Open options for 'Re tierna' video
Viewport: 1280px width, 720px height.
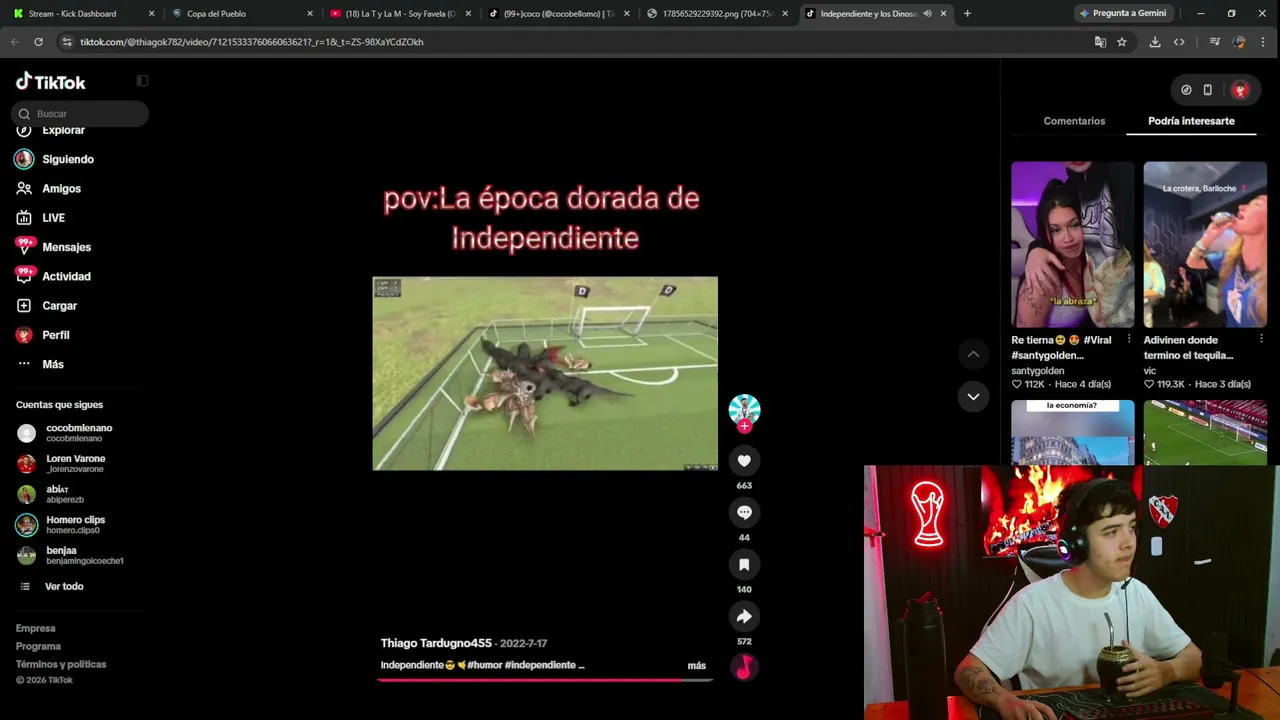(x=1129, y=340)
